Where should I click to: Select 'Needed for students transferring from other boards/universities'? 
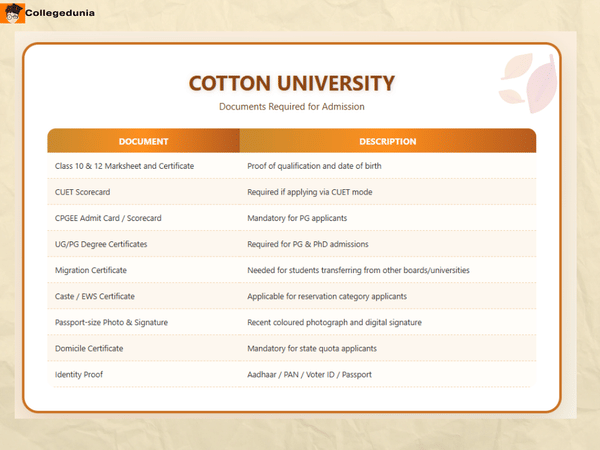click(358, 270)
